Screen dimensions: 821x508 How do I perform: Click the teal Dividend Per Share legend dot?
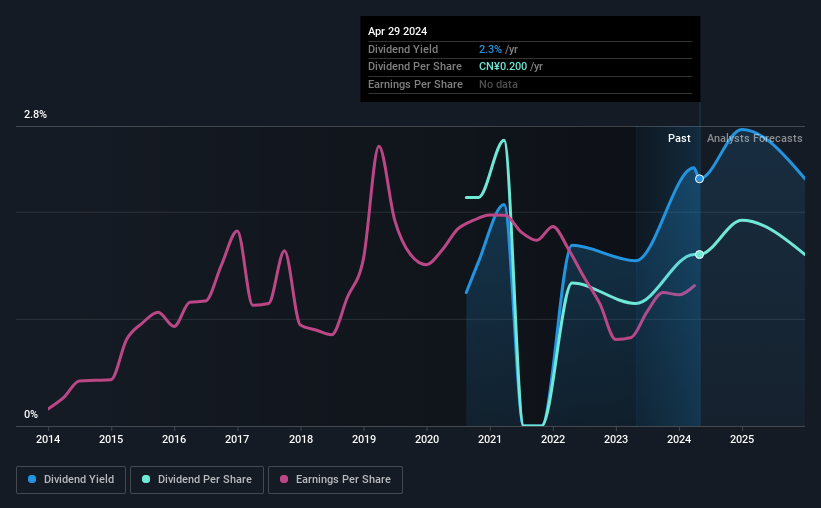click(x=146, y=479)
